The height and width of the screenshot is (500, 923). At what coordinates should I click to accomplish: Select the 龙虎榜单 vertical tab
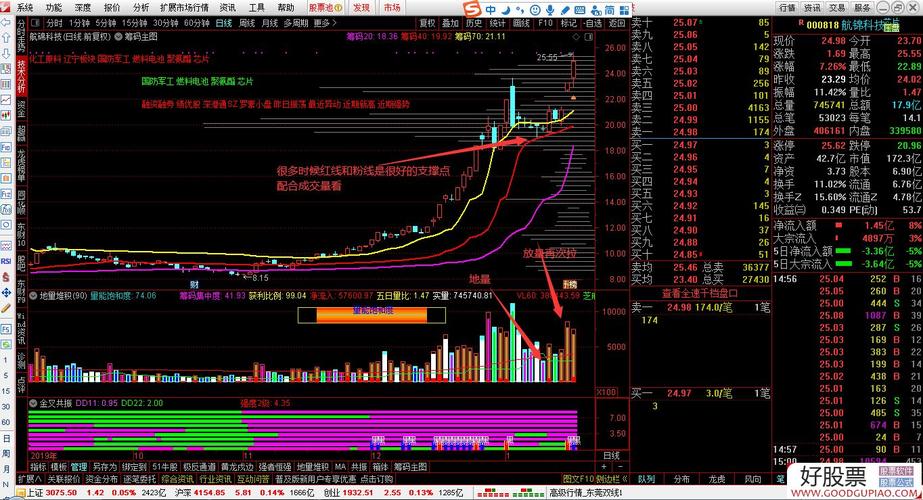tap(21, 165)
